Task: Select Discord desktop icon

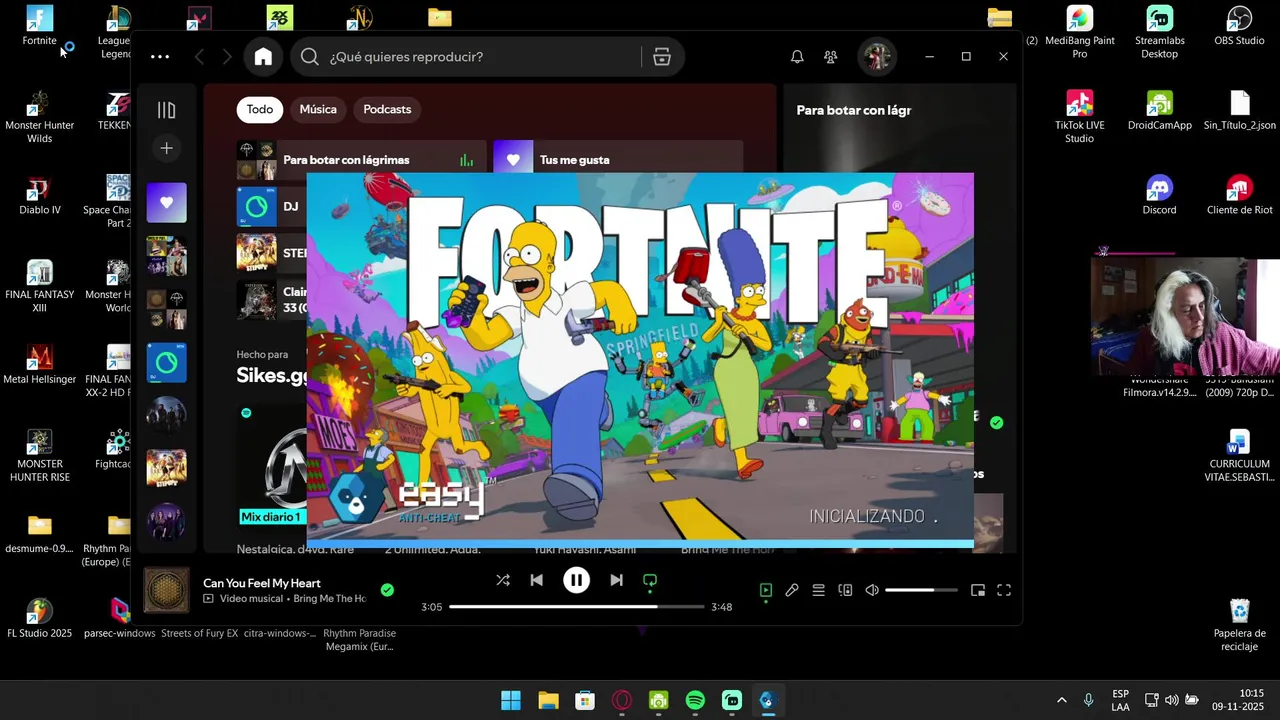Action: coord(1159,196)
